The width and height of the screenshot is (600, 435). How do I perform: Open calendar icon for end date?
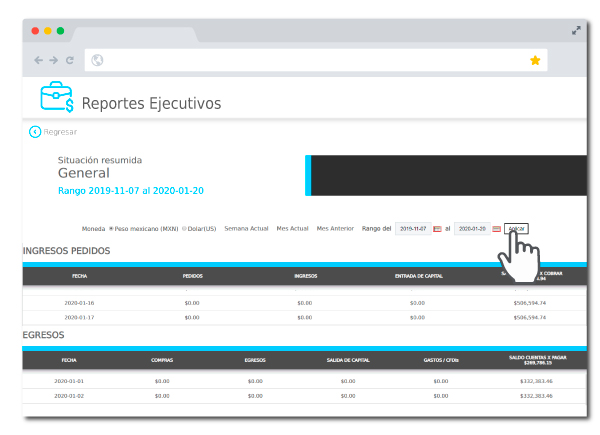coord(496,229)
